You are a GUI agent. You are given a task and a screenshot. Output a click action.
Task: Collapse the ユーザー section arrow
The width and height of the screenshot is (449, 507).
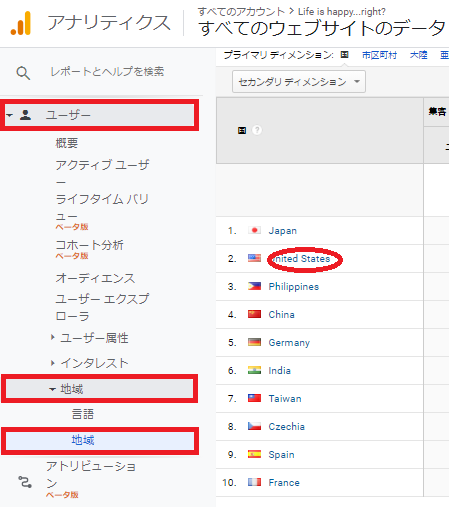point(9,115)
